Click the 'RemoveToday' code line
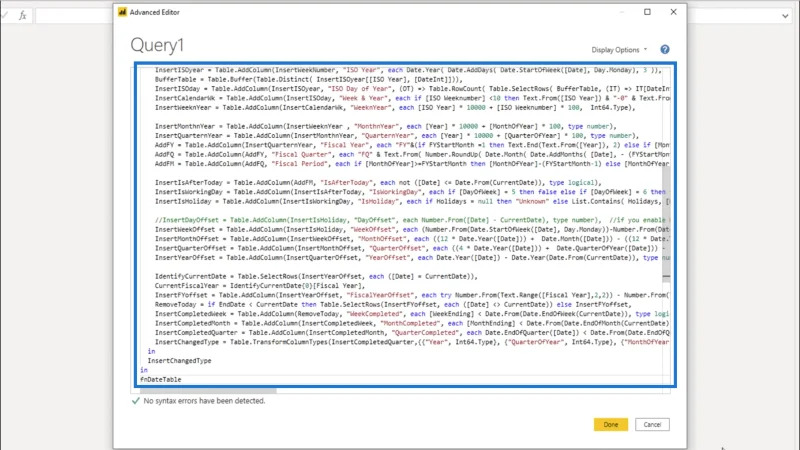 [393, 305]
